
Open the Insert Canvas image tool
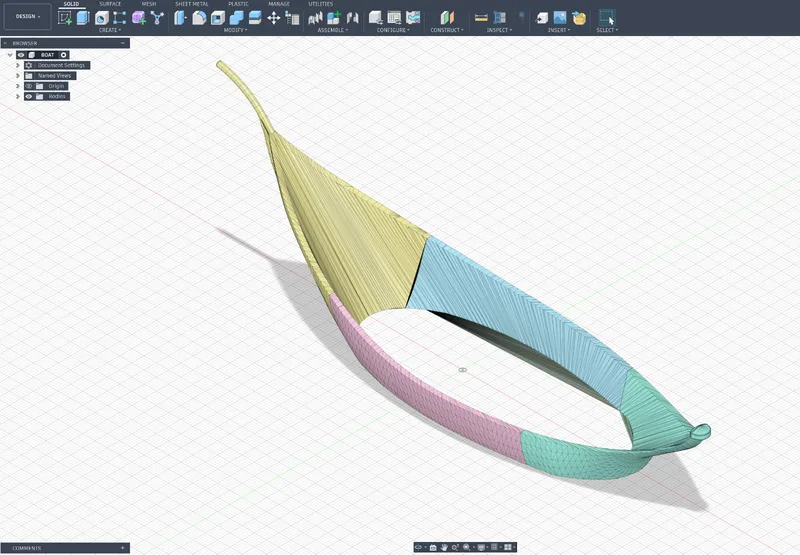click(560, 18)
